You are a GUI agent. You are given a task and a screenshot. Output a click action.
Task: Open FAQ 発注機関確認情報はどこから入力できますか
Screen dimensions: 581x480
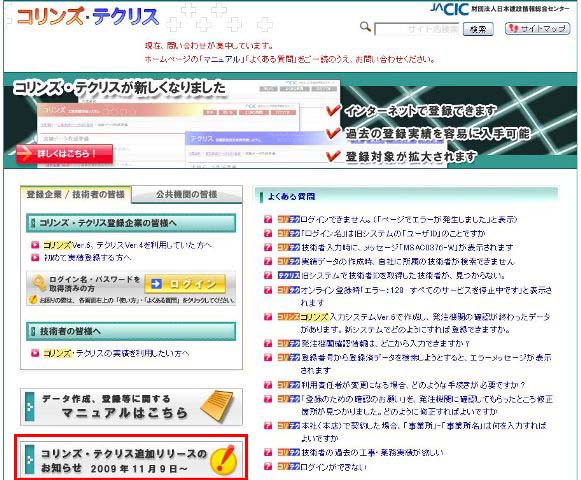[385, 344]
